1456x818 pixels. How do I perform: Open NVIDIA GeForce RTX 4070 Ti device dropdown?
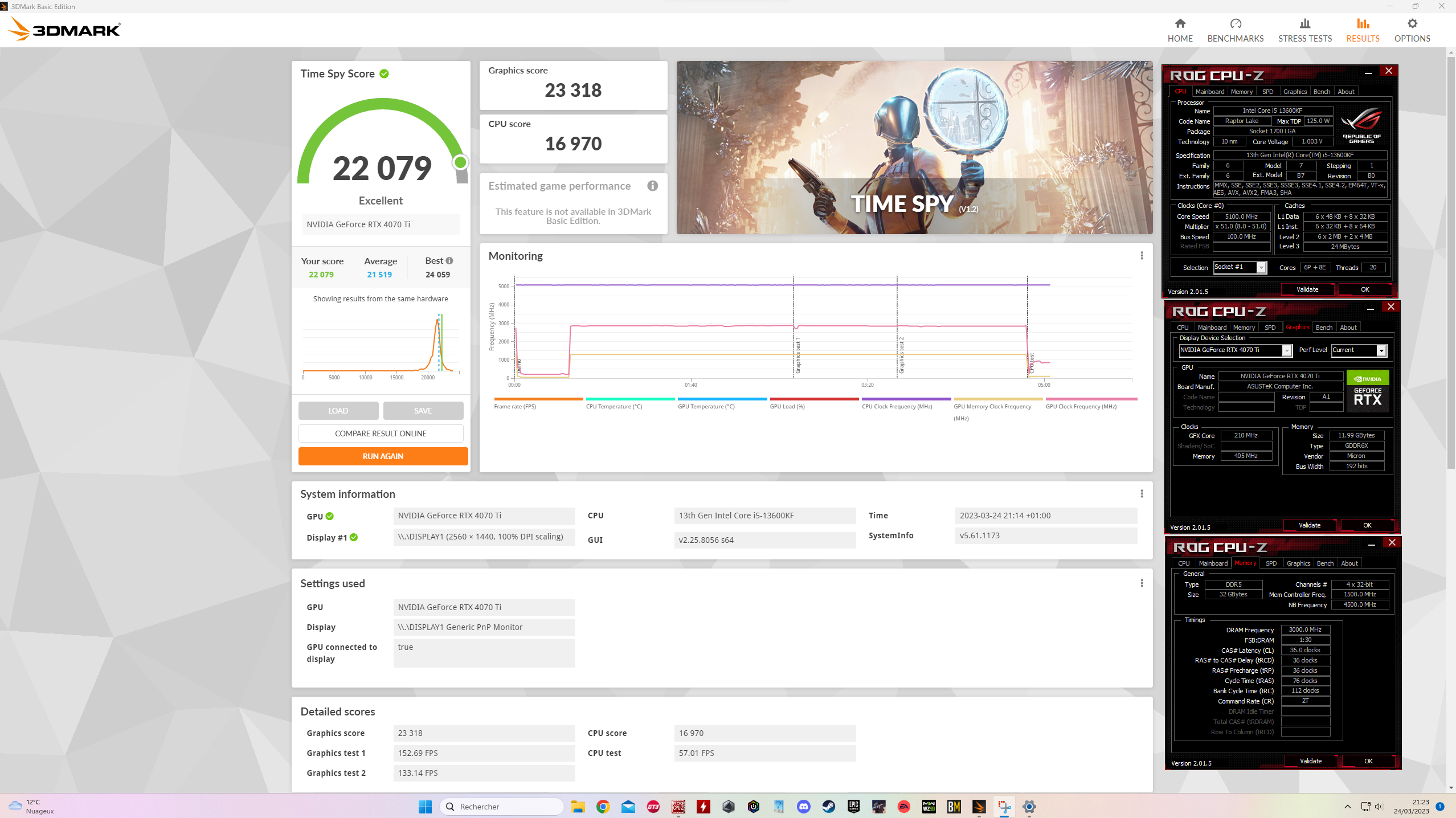[1235, 350]
